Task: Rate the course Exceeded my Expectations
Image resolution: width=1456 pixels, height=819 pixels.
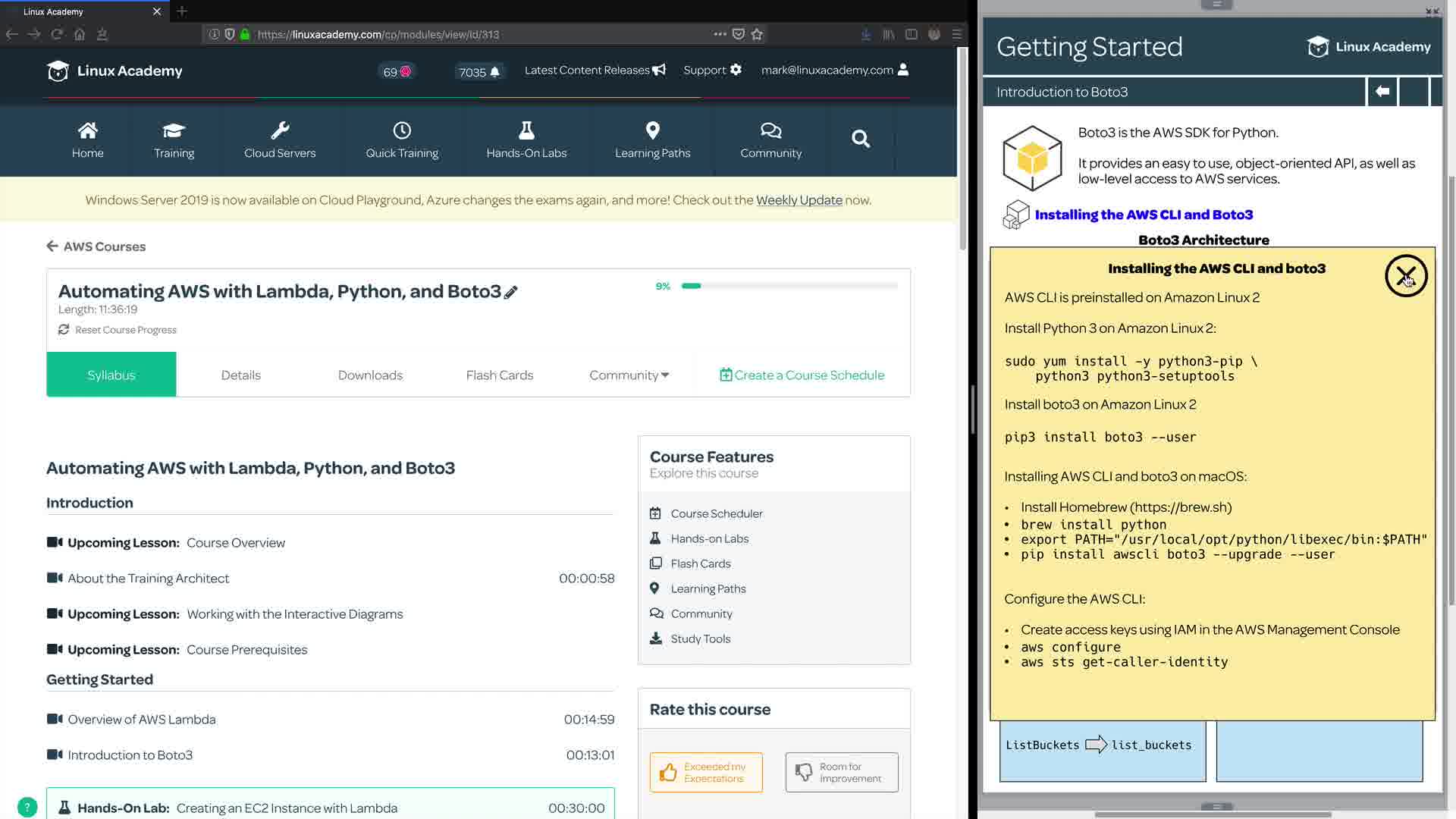Action: point(706,772)
